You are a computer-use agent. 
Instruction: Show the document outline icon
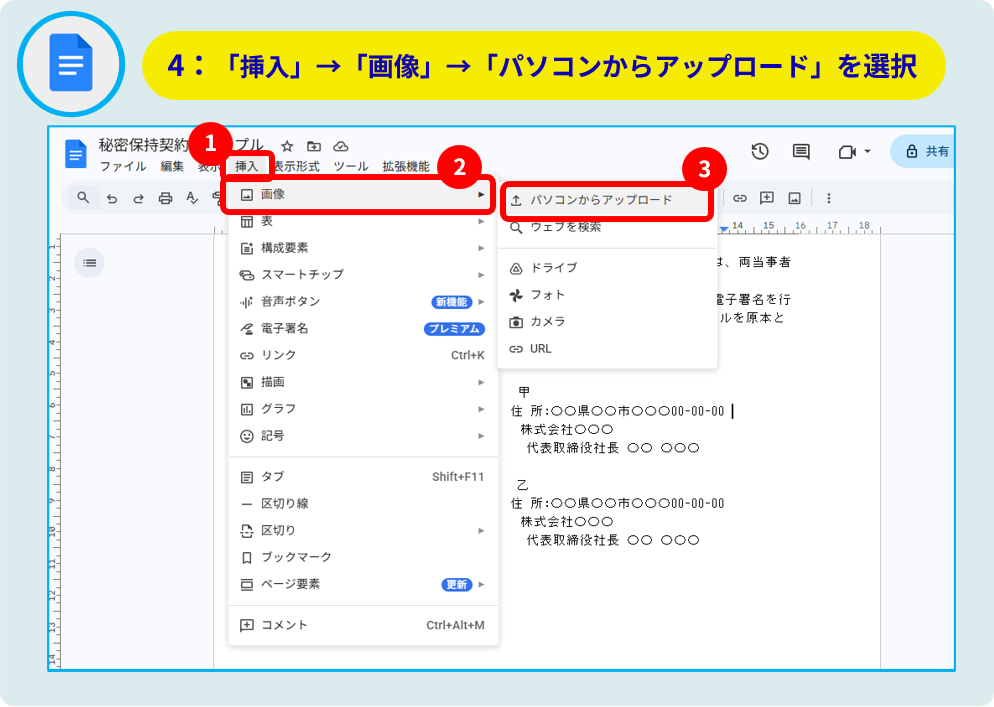pyautogui.click(x=90, y=263)
